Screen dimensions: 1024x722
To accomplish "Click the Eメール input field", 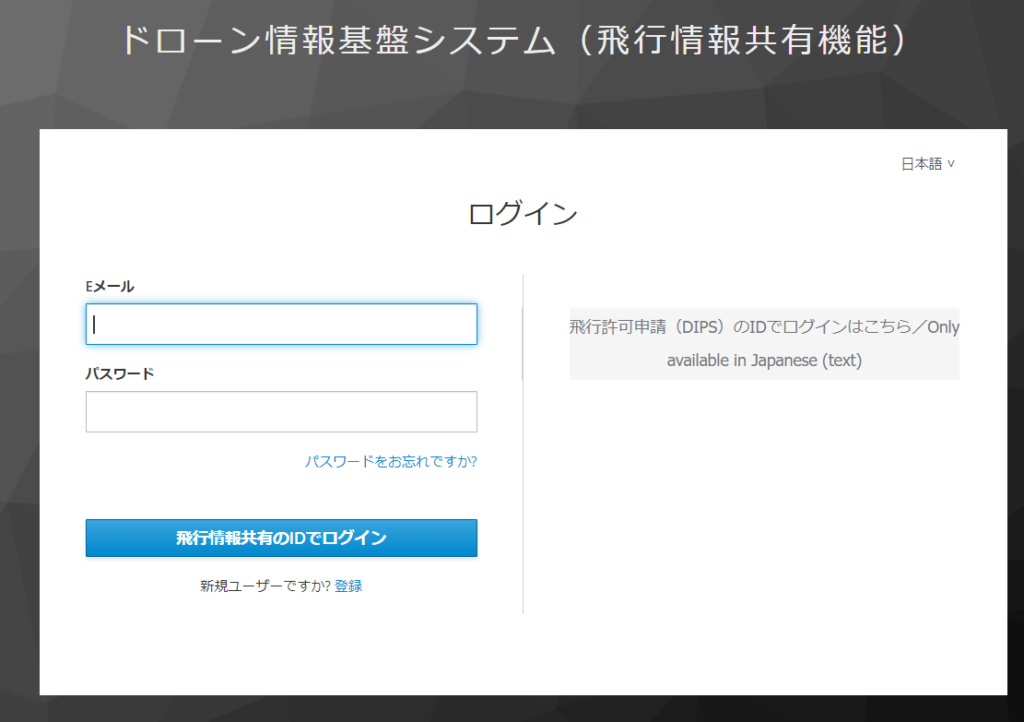I will click(x=281, y=324).
